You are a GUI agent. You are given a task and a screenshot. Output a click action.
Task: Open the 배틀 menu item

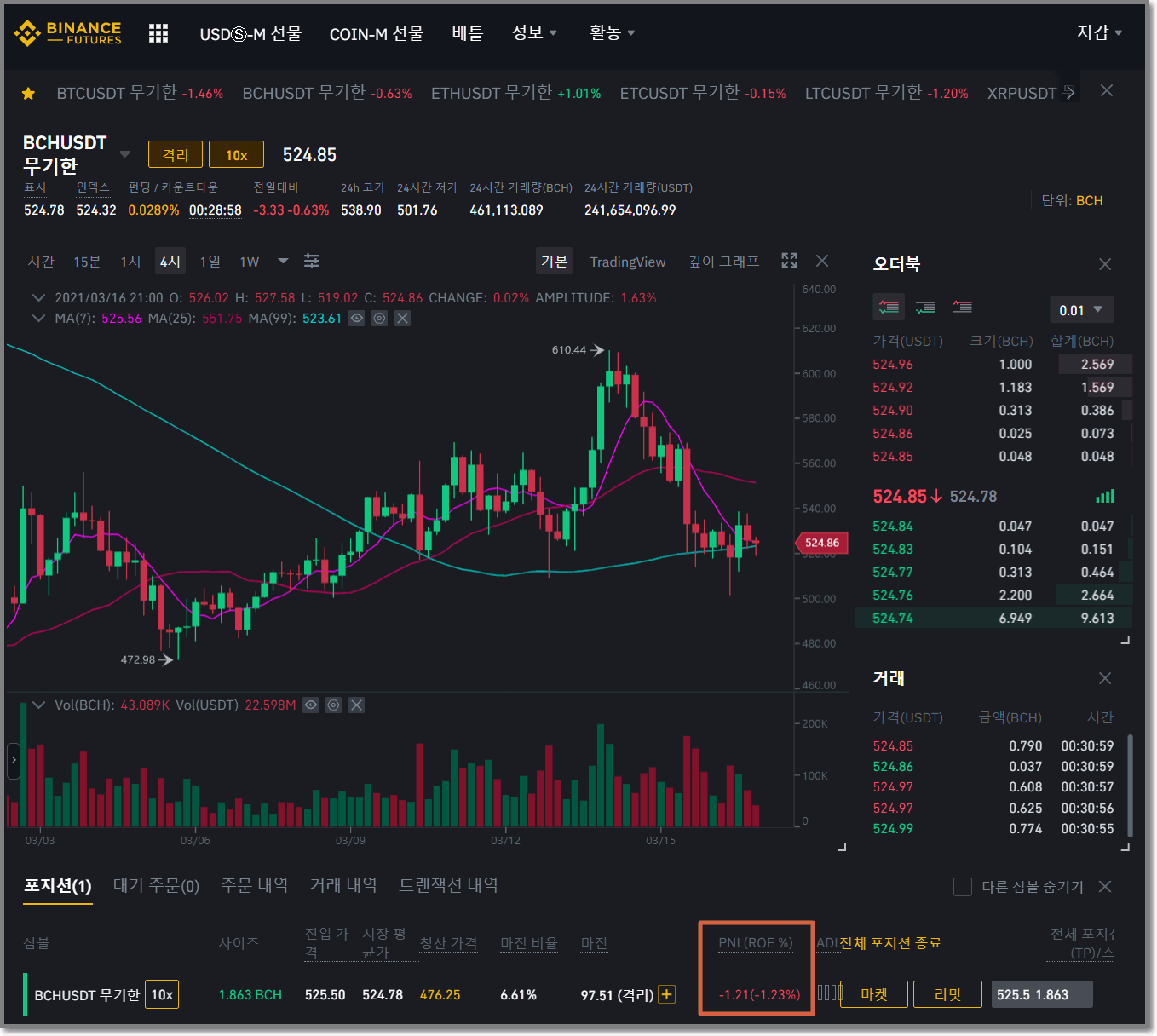(468, 33)
